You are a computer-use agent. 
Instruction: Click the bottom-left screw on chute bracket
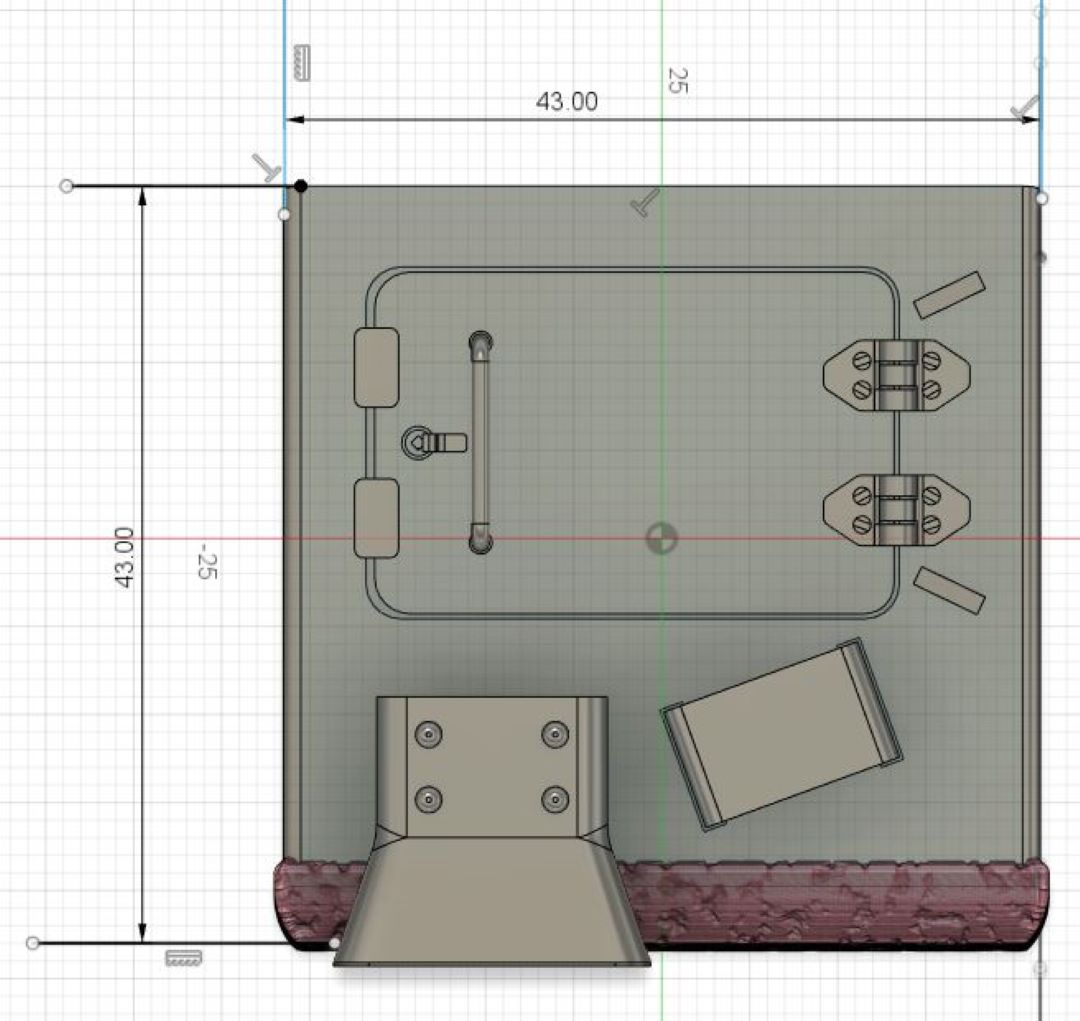[x=429, y=799]
